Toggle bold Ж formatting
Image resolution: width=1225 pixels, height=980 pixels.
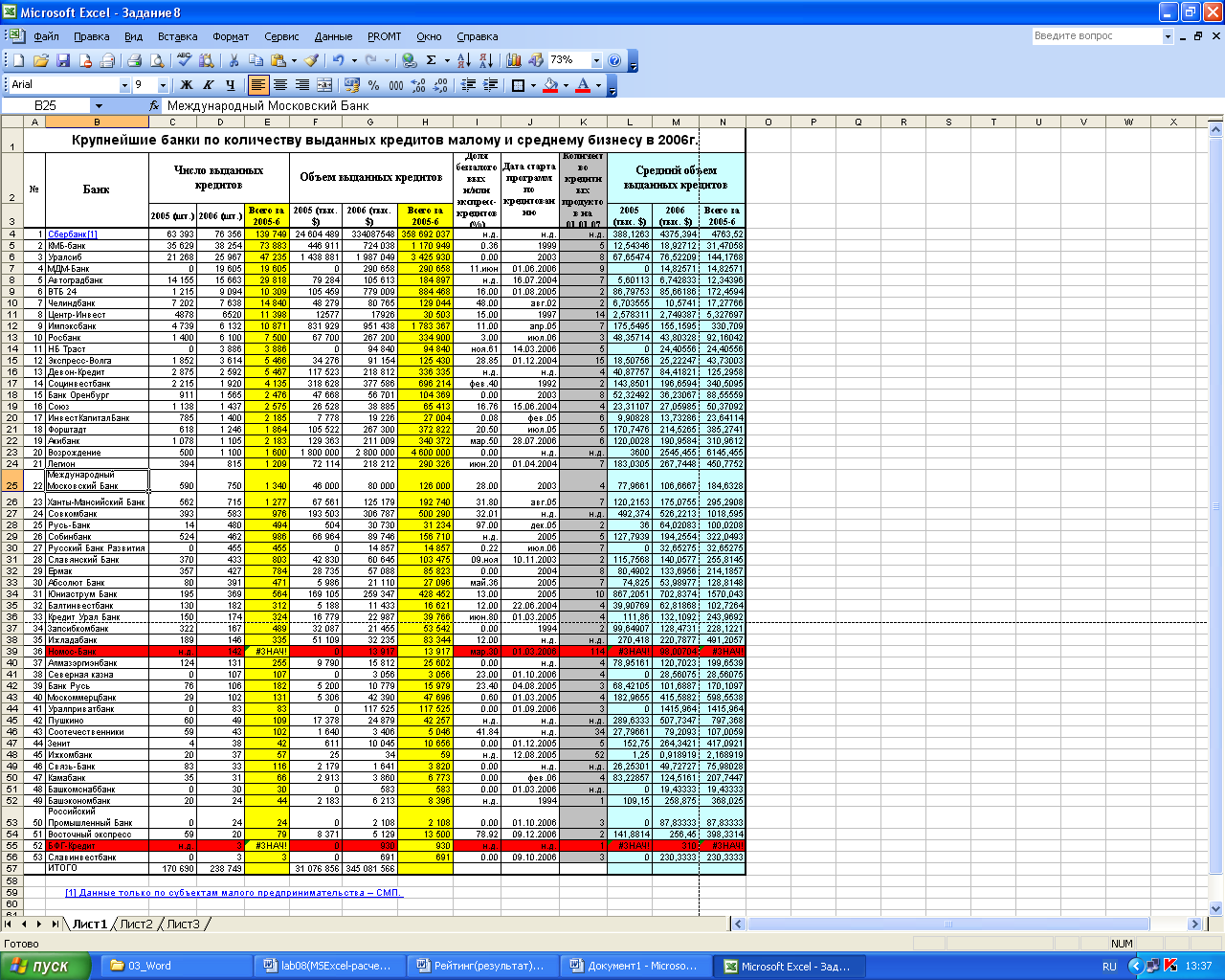tap(187, 85)
